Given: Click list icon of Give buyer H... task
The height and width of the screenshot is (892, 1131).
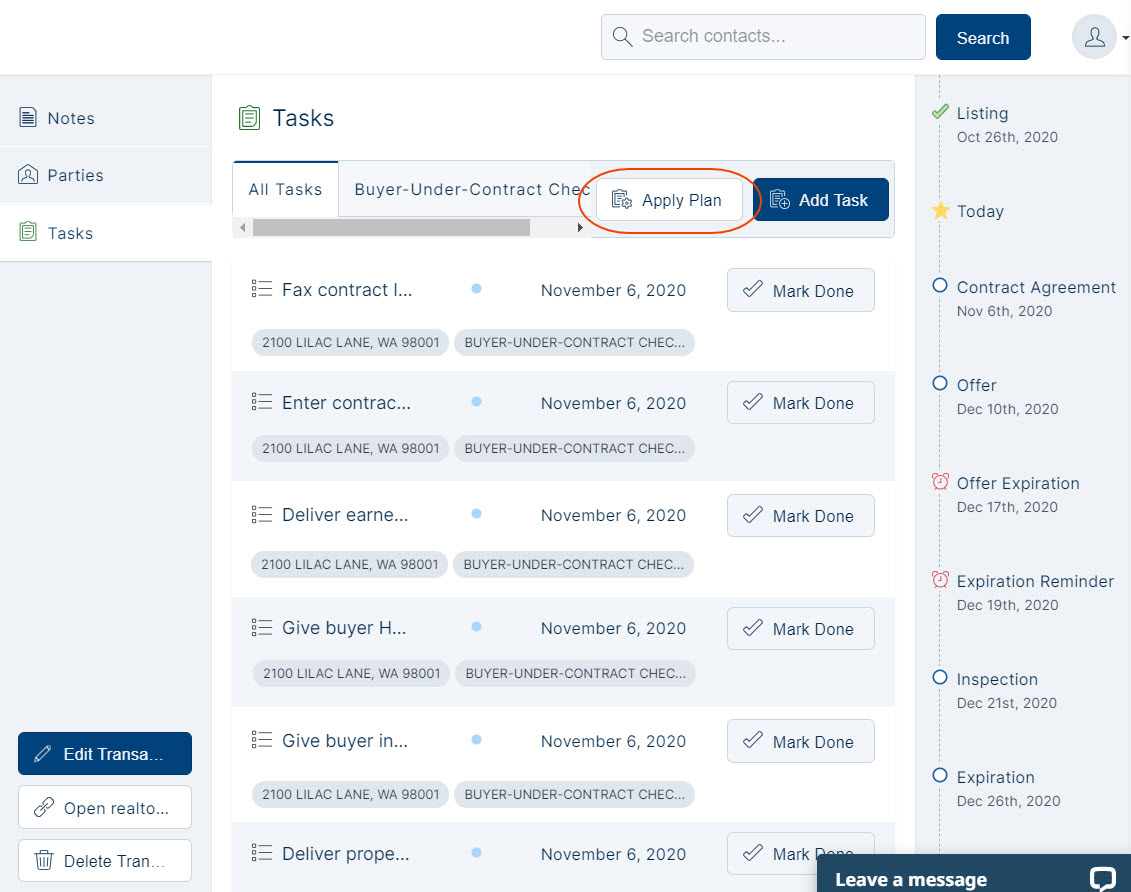Looking at the screenshot, I should 261,627.
